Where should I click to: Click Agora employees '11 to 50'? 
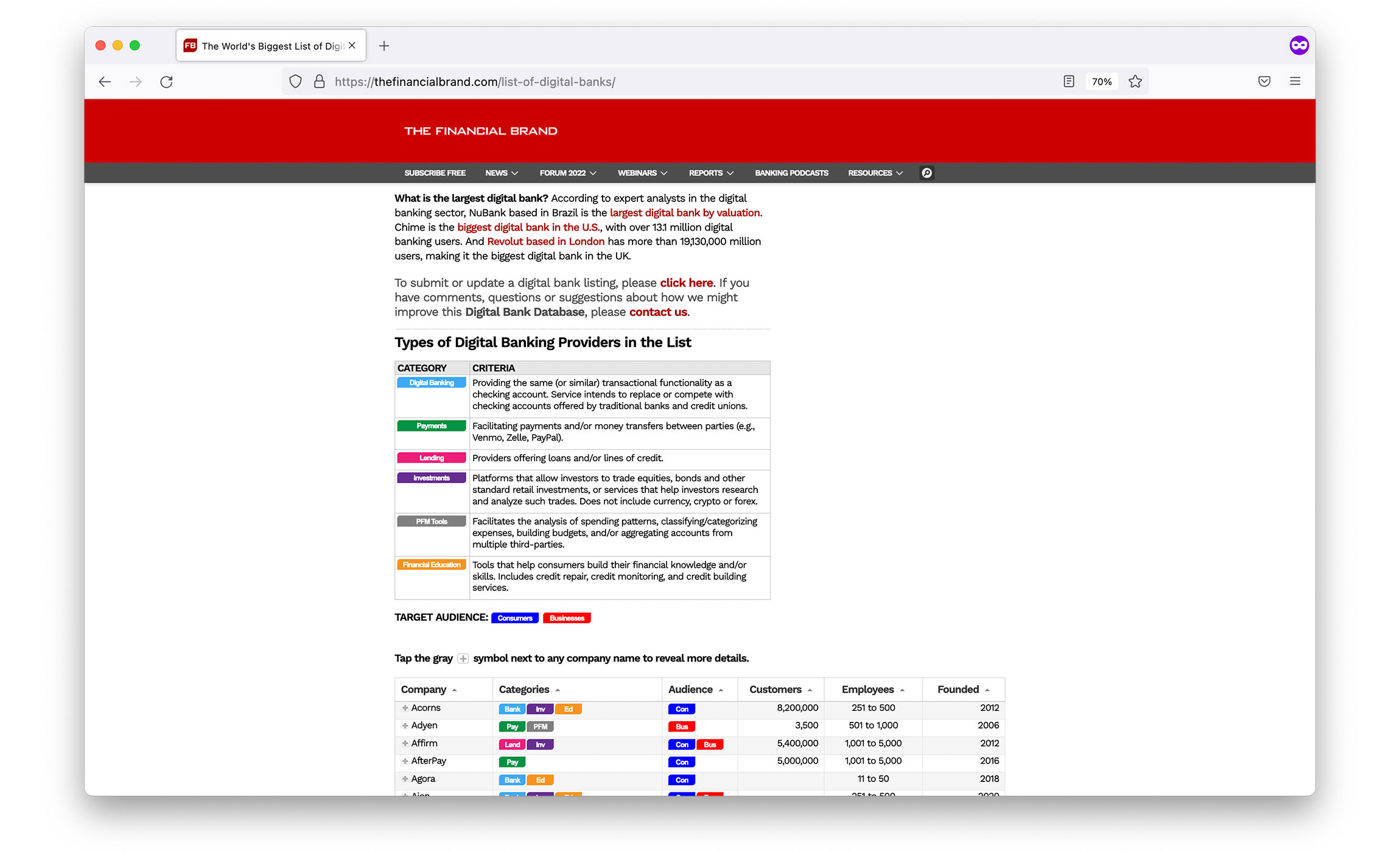[x=873, y=778]
